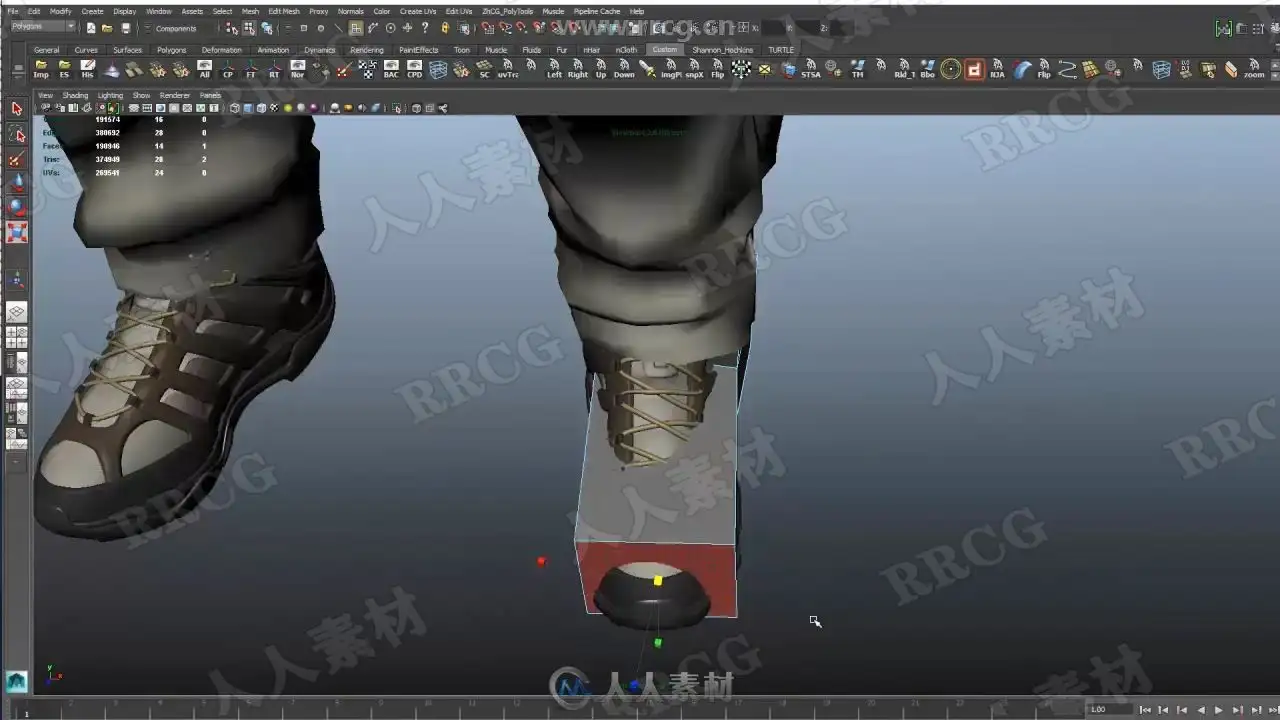Image resolution: width=1280 pixels, height=720 pixels.
Task: Click the STSA shelf button
Action: tap(811, 69)
